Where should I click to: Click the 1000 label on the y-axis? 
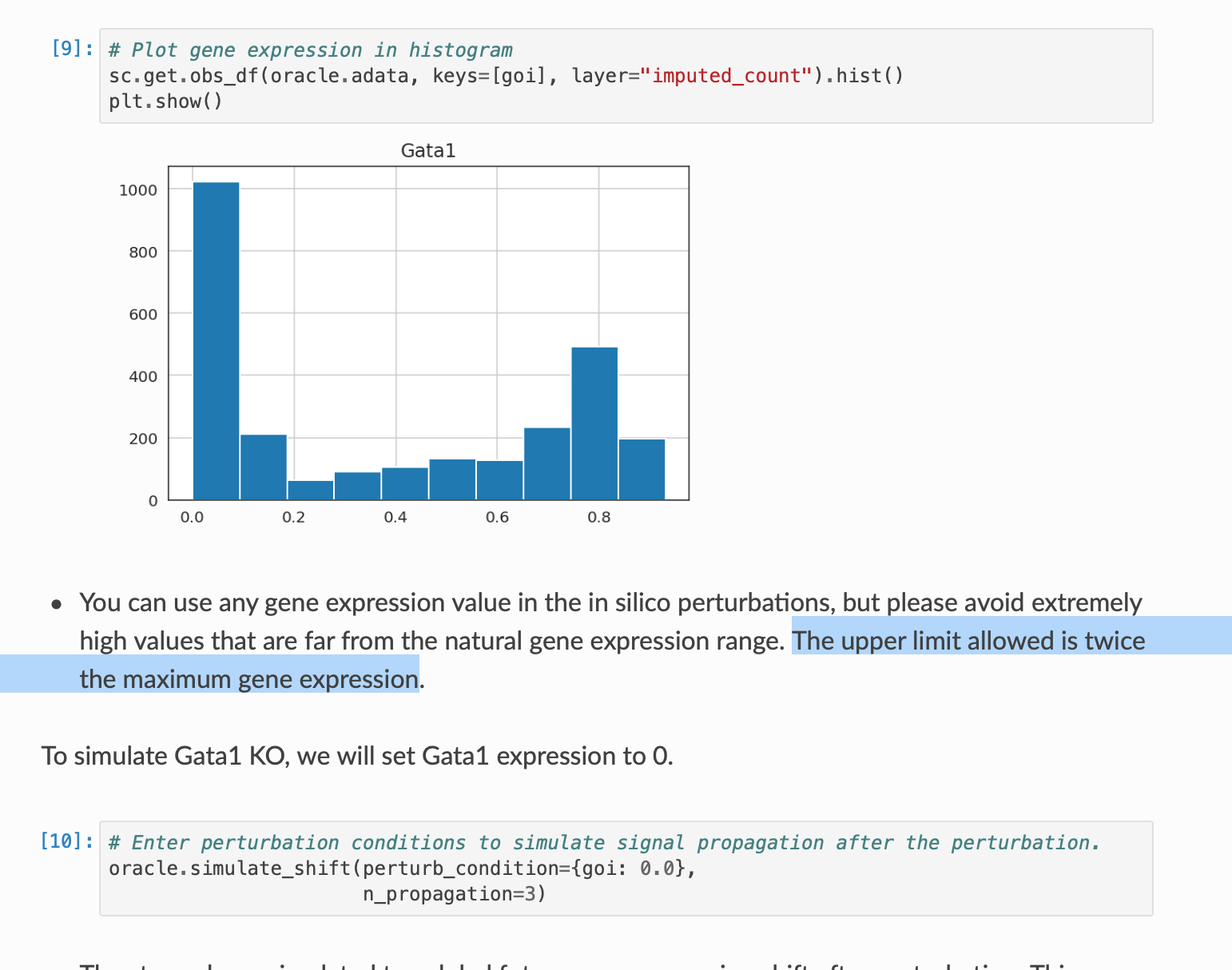point(139,189)
